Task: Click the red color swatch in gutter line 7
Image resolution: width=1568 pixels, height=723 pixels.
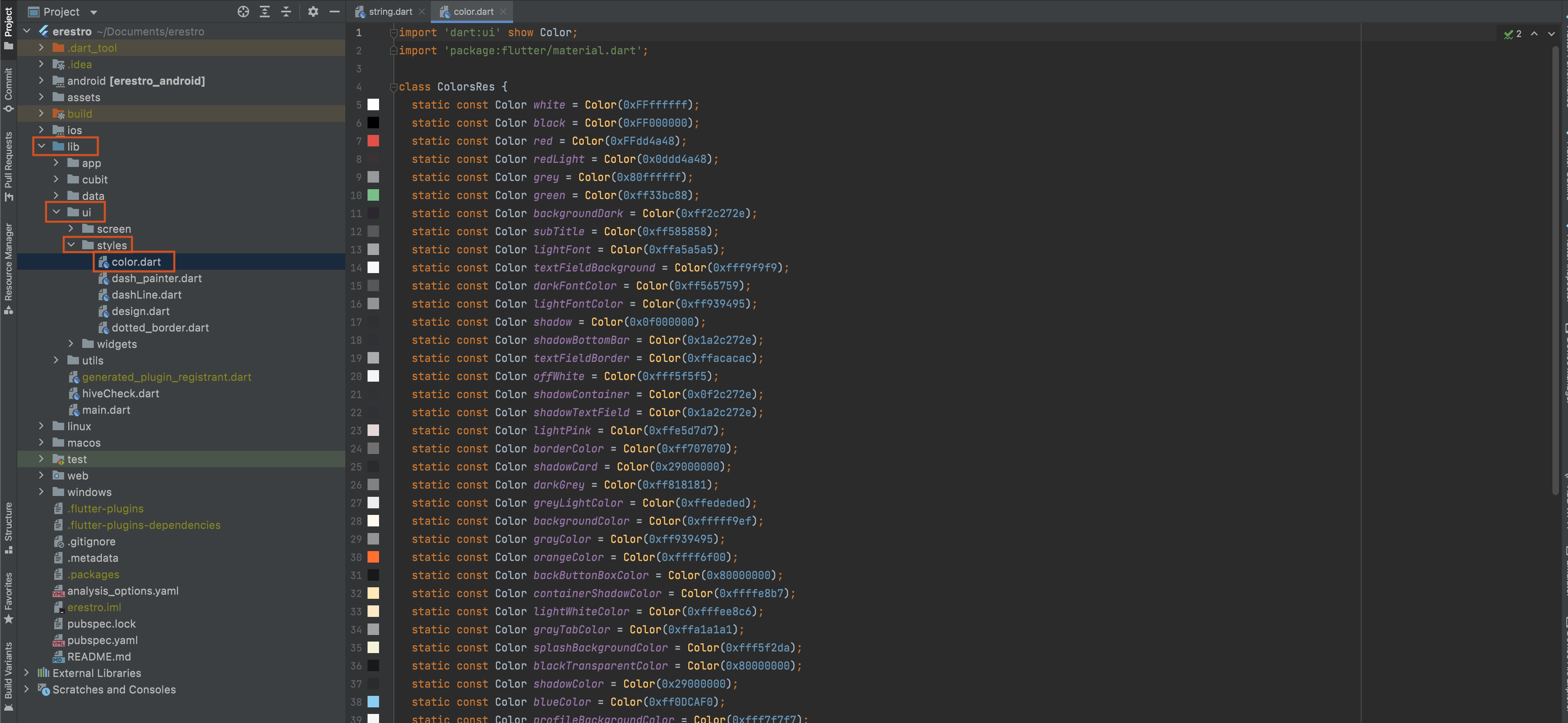Action: coord(373,141)
